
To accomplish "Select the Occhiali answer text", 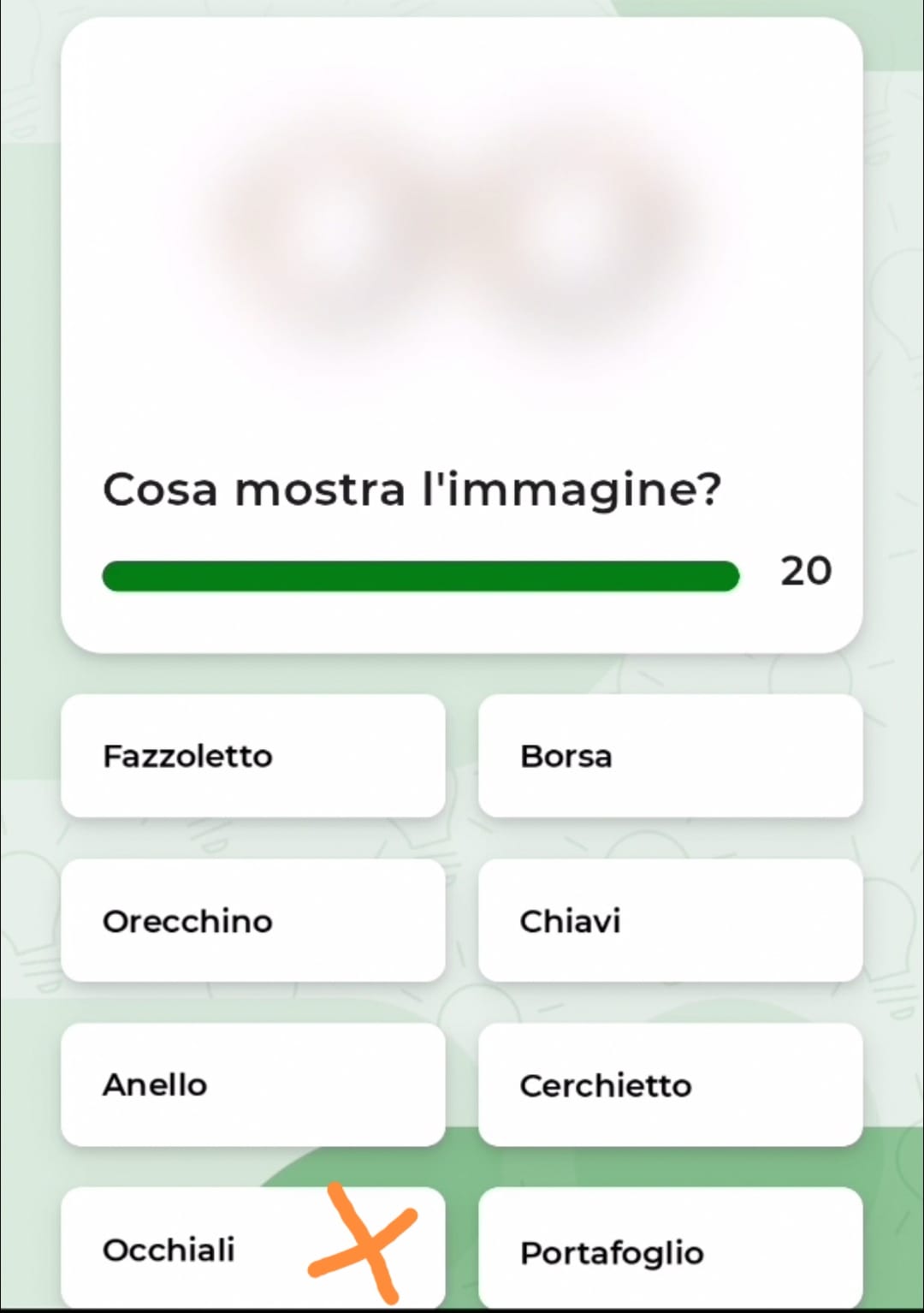I will click(169, 1250).
